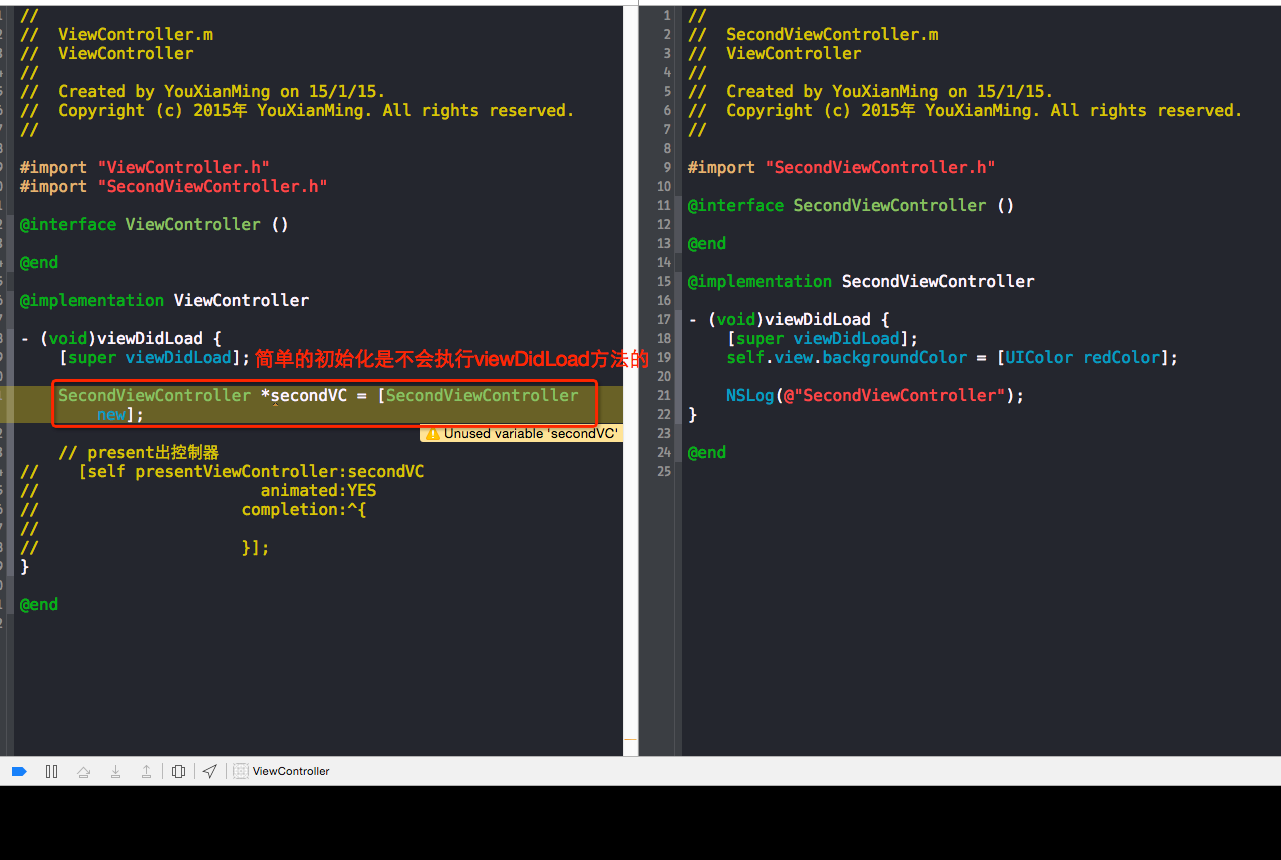Open the Debug View Hierarchy button
Image resolution: width=1281 pixels, height=860 pixels.
178,771
